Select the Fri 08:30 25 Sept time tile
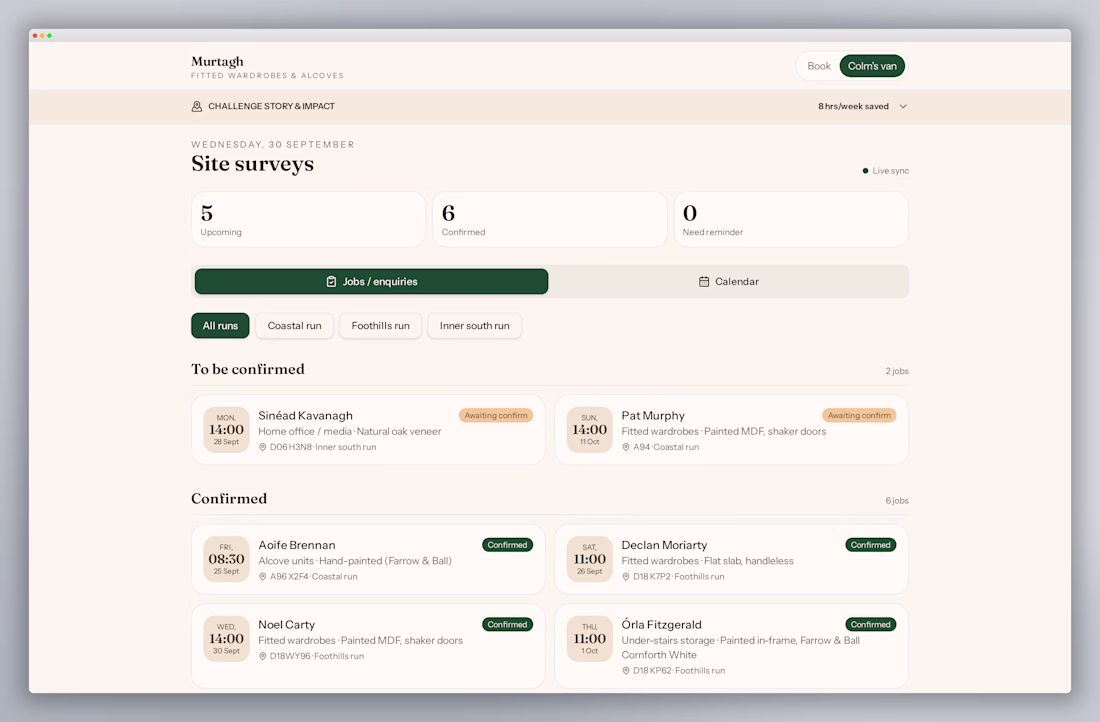Viewport: 1100px width, 722px height. click(227, 559)
